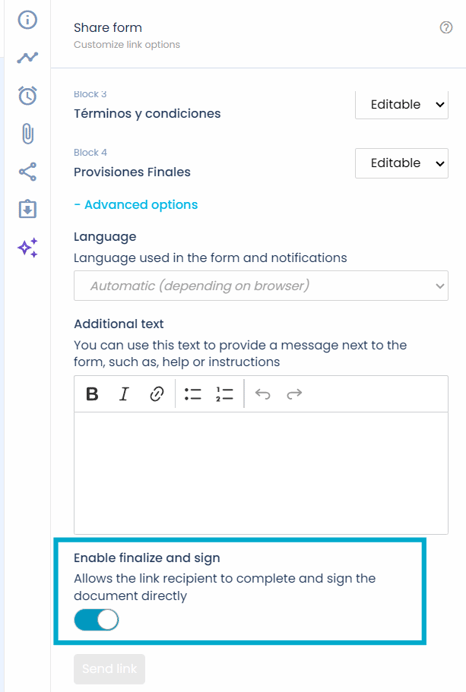Insert a bulleted list

[x=193, y=394]
